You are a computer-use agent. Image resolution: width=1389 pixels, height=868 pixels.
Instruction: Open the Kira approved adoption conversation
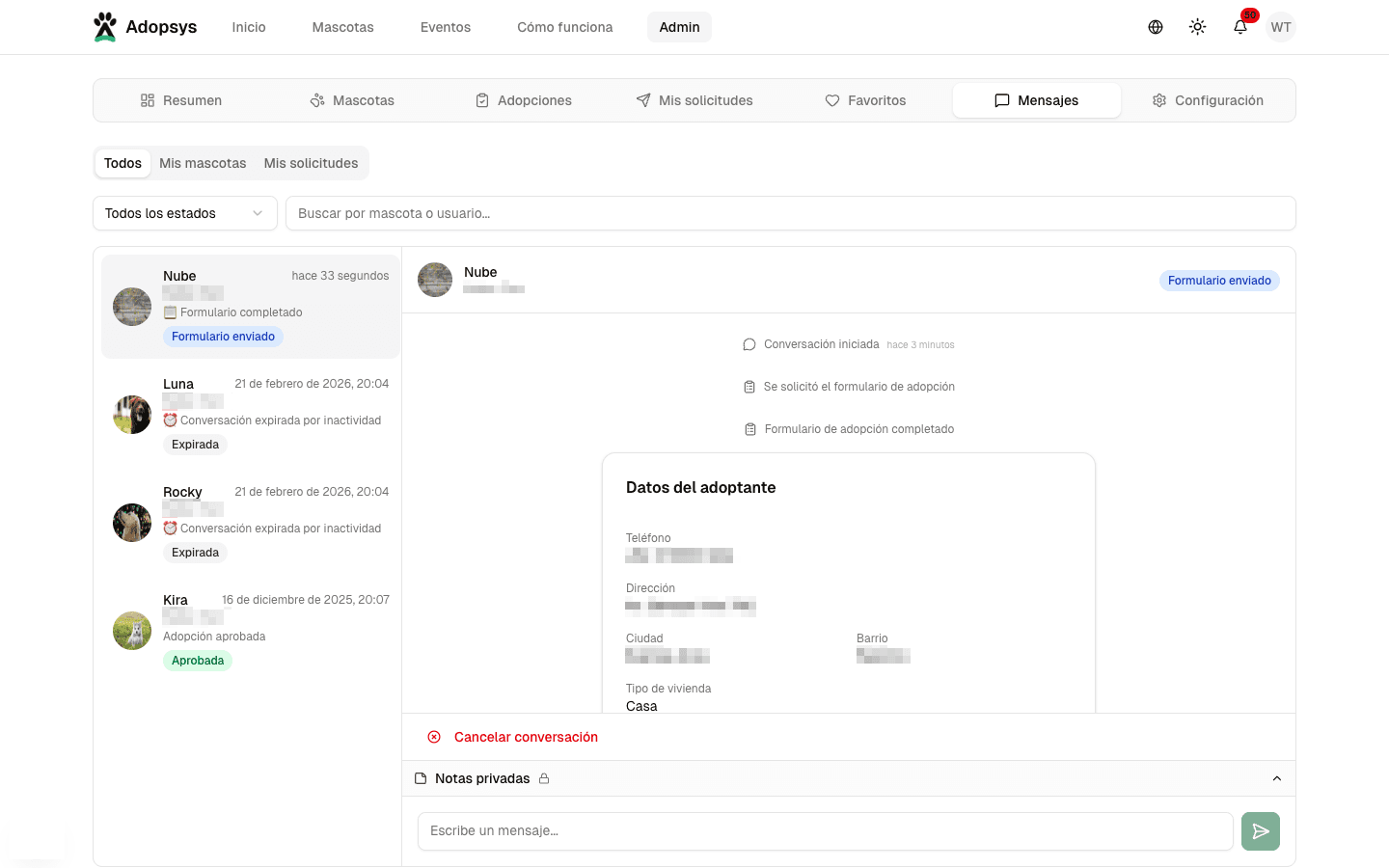click(251, 631)
